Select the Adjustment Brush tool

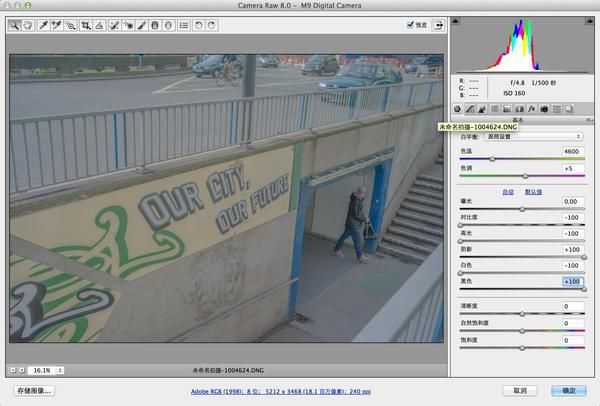click(142, 26)
